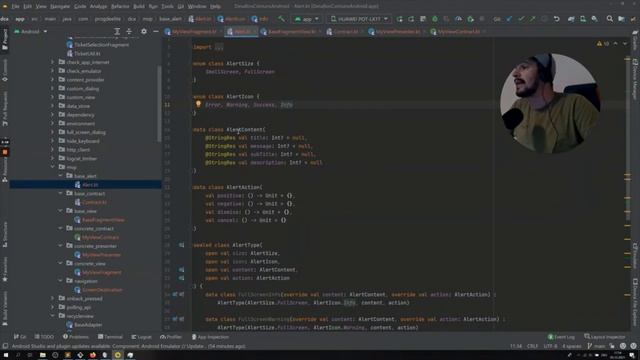Click the Make Project hammer icon
This screenshot has height=360, width=640.
pyautogui.click(x=281, y=19)
